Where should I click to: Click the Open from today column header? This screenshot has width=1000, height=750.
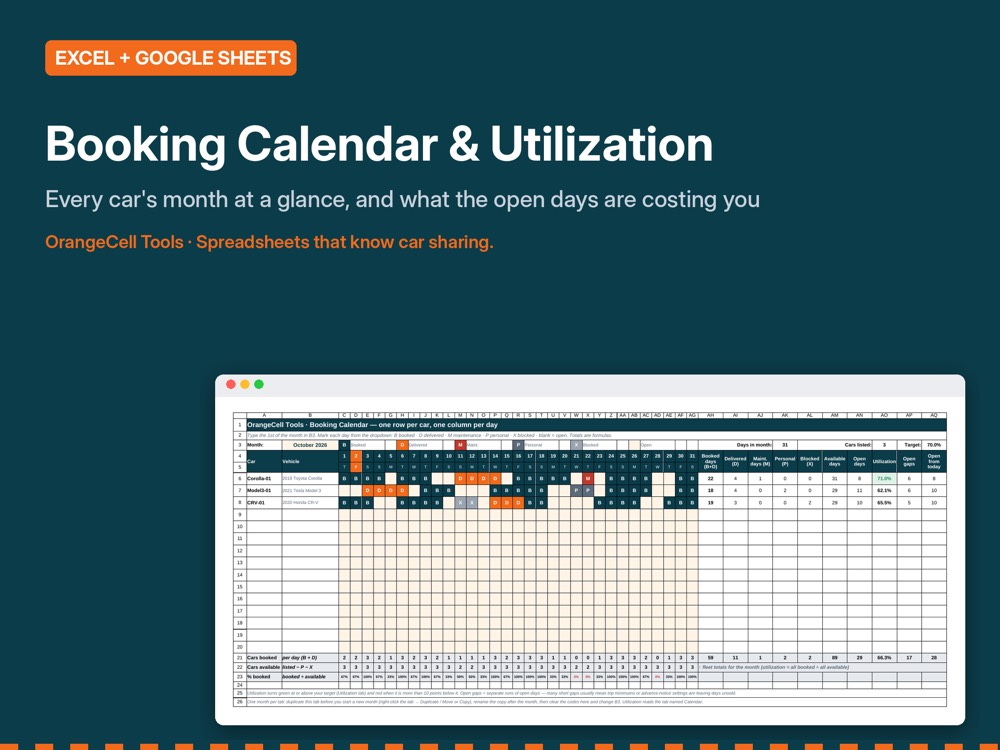[934, 461]
